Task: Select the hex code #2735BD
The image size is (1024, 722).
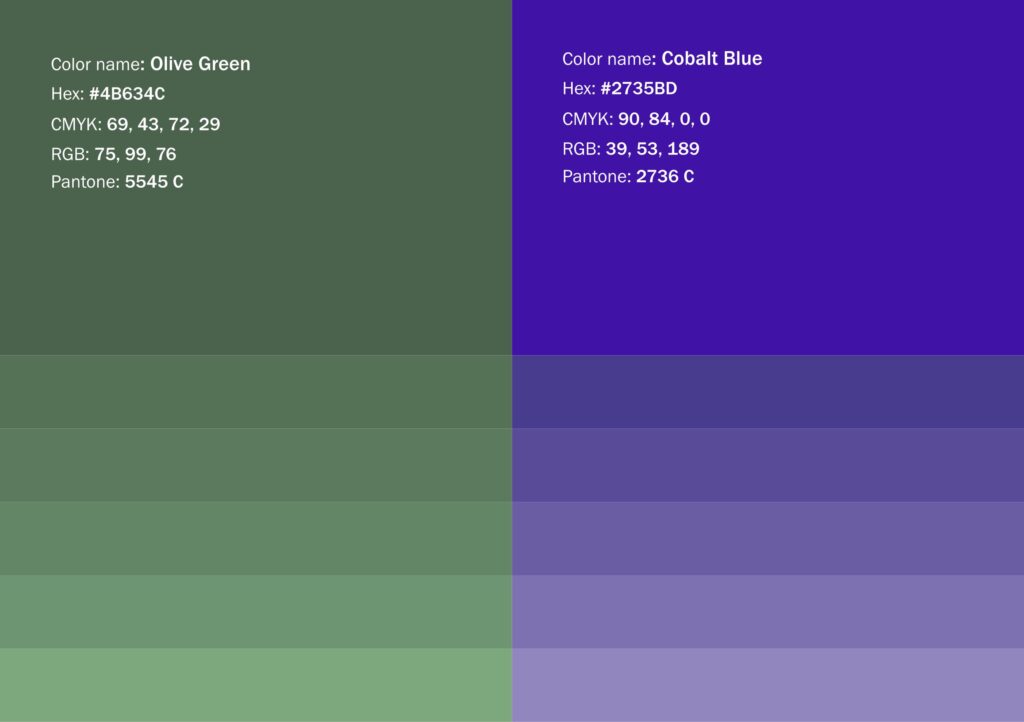Action: click(638, 89)
